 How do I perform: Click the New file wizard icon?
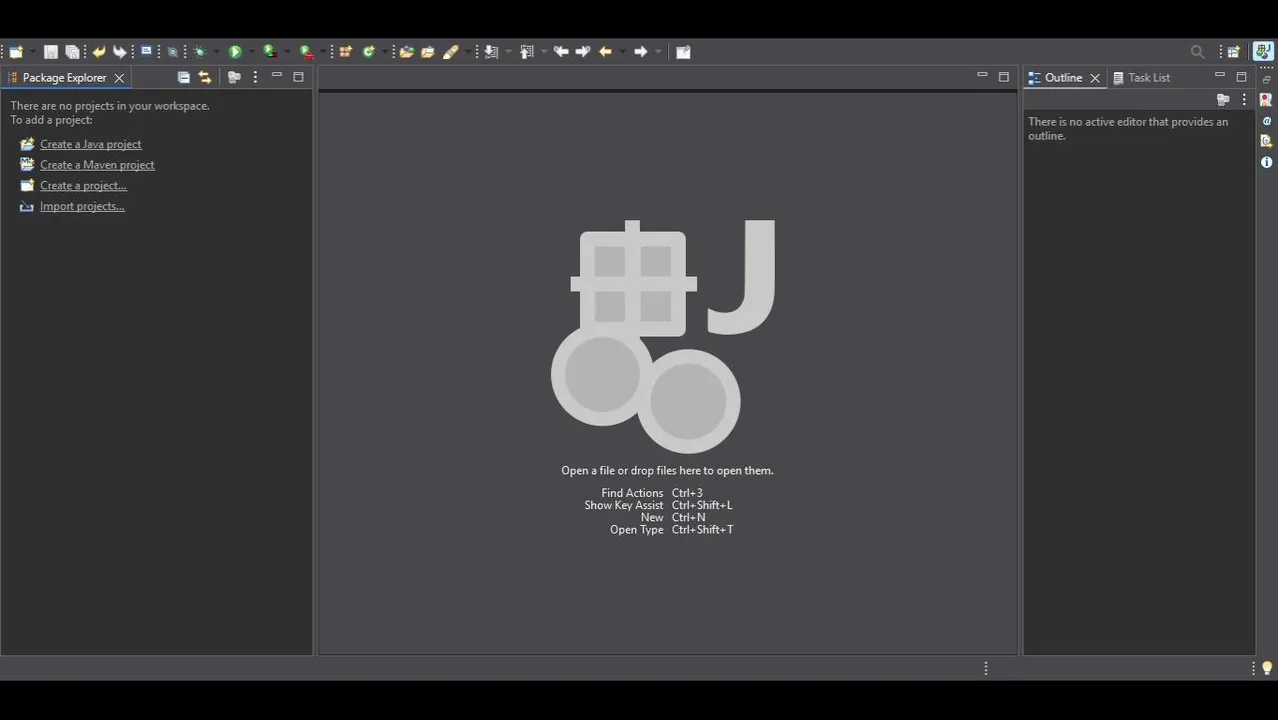click(x=16, y=52)
